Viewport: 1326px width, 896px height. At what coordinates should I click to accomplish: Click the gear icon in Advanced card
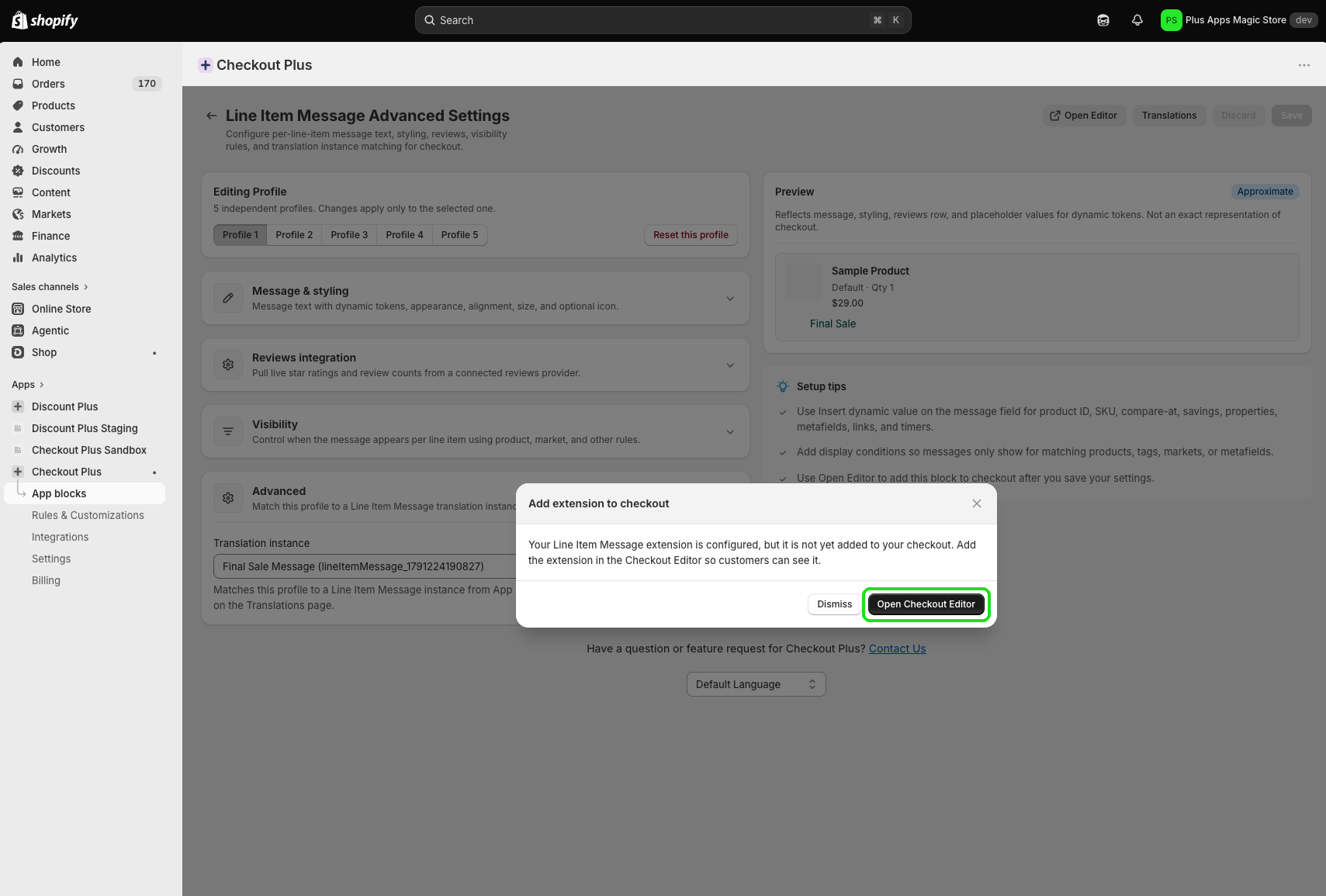tap(228, 498)
